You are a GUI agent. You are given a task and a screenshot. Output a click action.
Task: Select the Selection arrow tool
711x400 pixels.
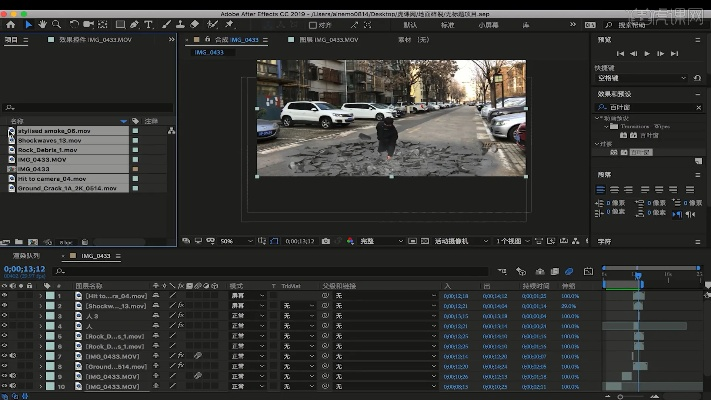(29, 24)
